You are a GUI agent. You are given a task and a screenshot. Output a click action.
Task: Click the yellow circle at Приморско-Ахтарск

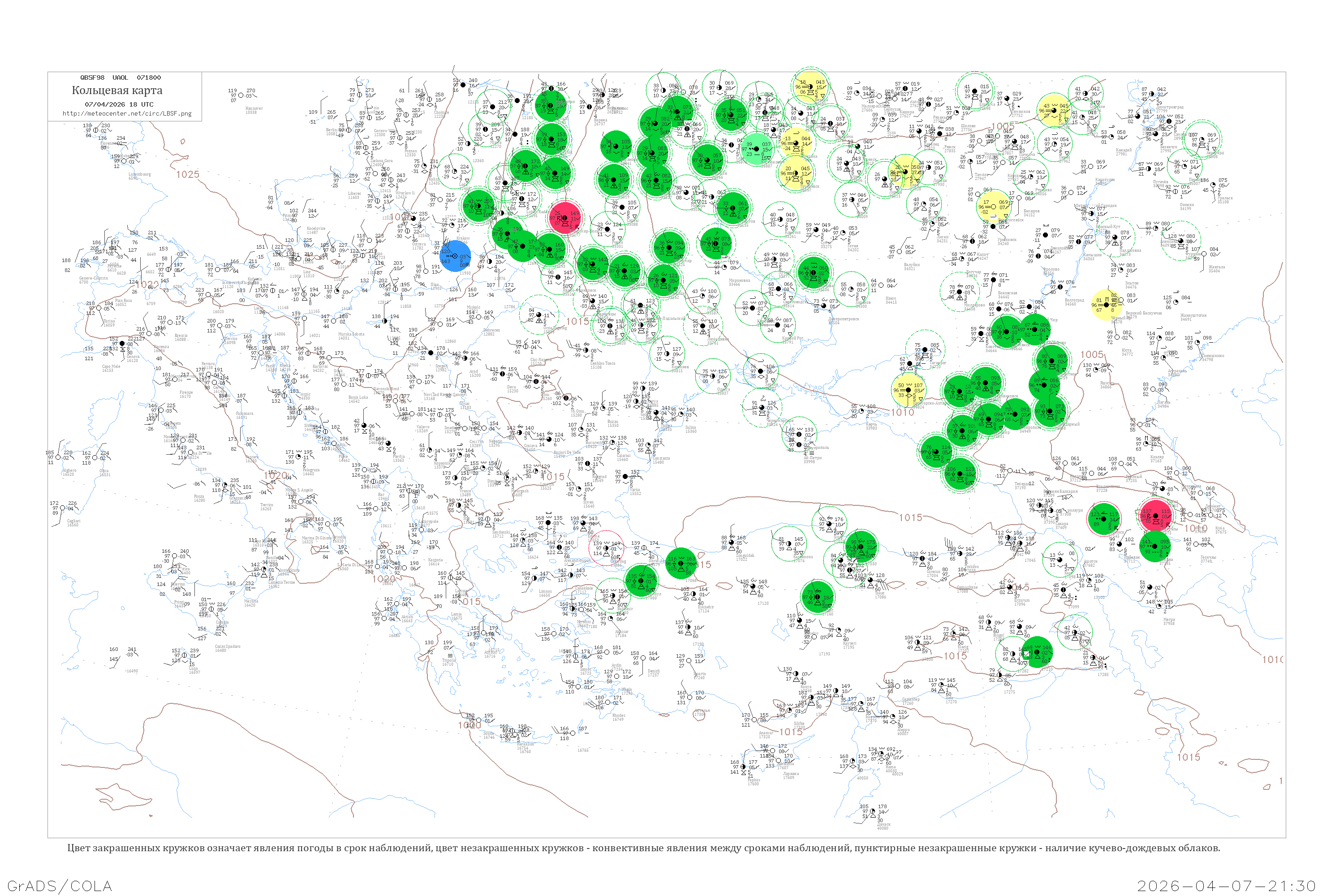point(908,390)
